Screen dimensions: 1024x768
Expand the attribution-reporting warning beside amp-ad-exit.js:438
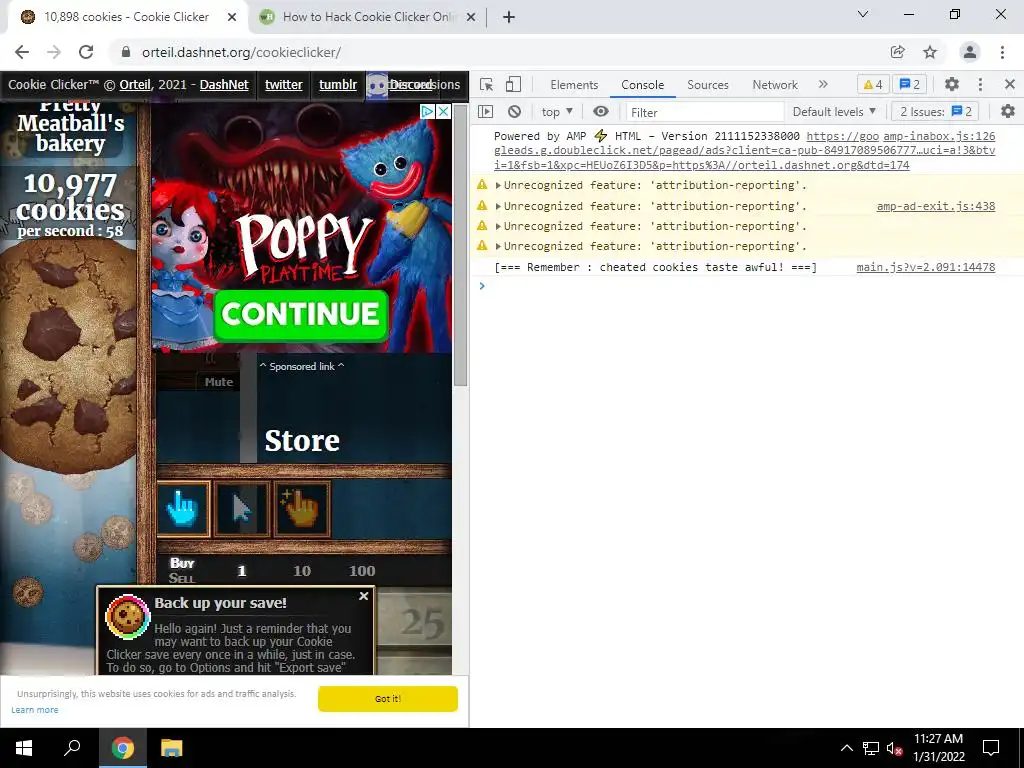[x=498, y=206]
